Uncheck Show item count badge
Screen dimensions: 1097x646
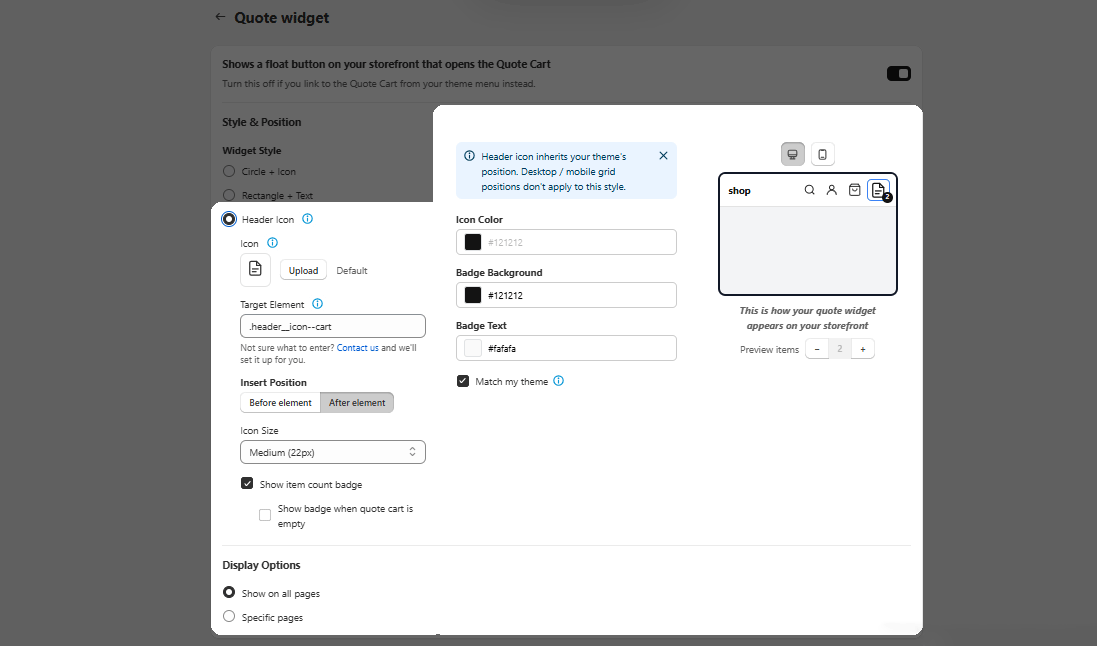[247, 484]
